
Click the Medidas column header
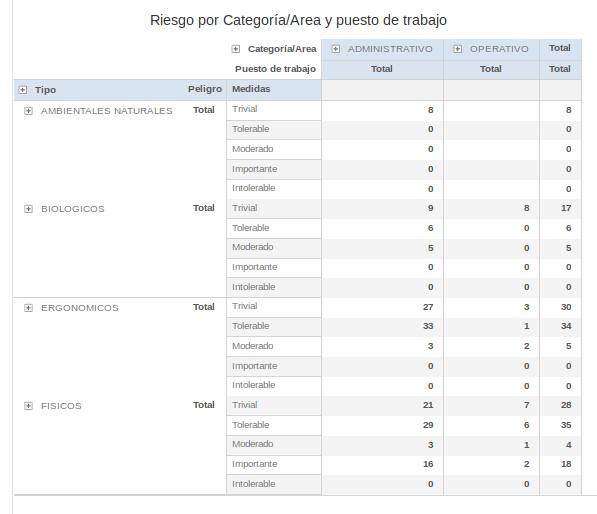[x=251, y=89]
